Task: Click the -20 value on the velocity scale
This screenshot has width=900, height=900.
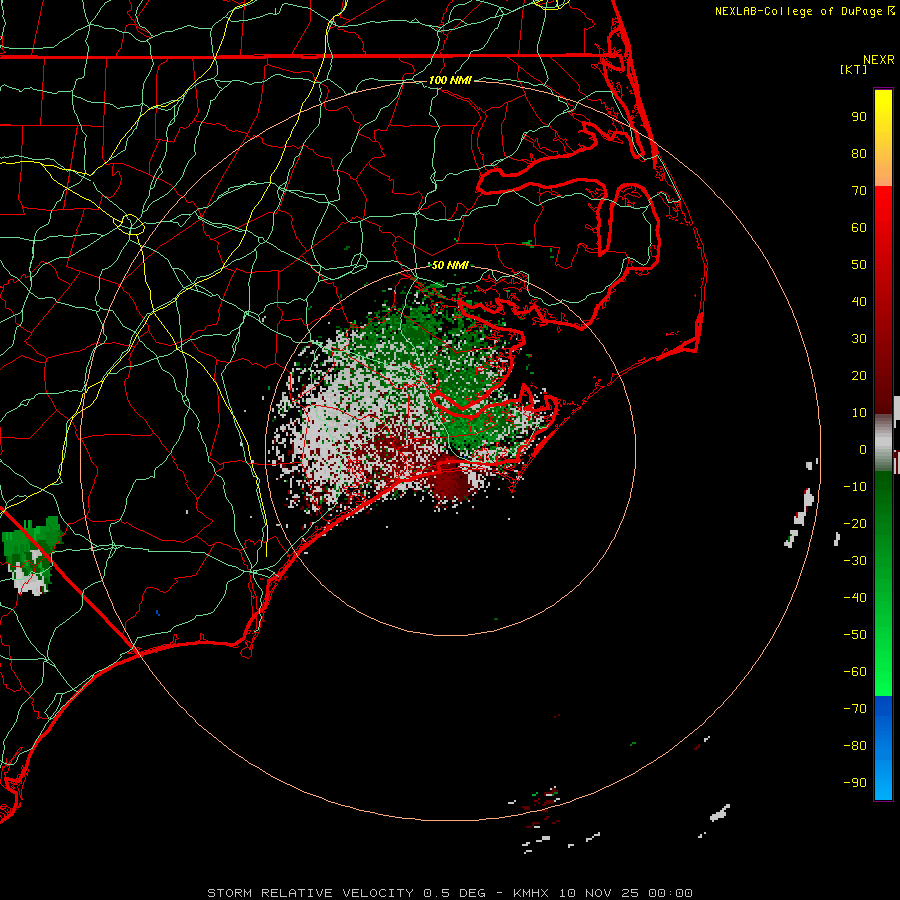Action: click(855, 523)
